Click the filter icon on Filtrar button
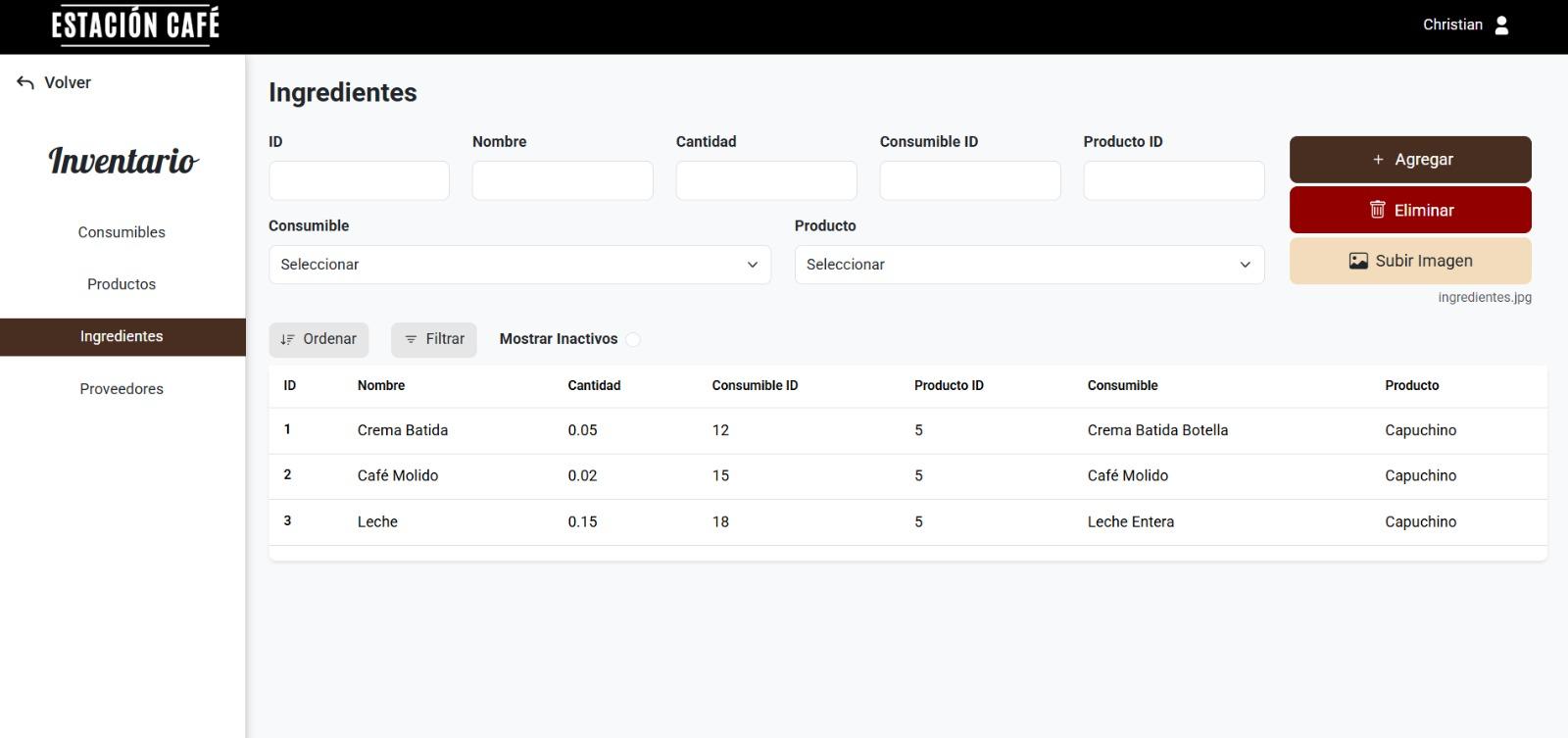Image resolution: width=1568 pixels, height=738 pixels. click(x=411, y=339)
